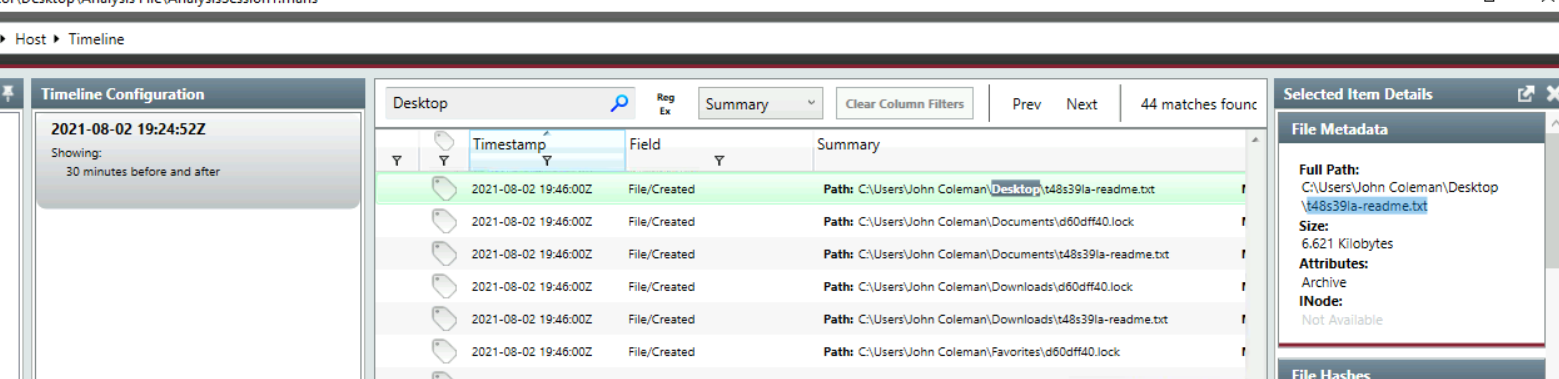
Task: Select the Favorites d60dff40.lock path row
Action: tap(811, 351)
